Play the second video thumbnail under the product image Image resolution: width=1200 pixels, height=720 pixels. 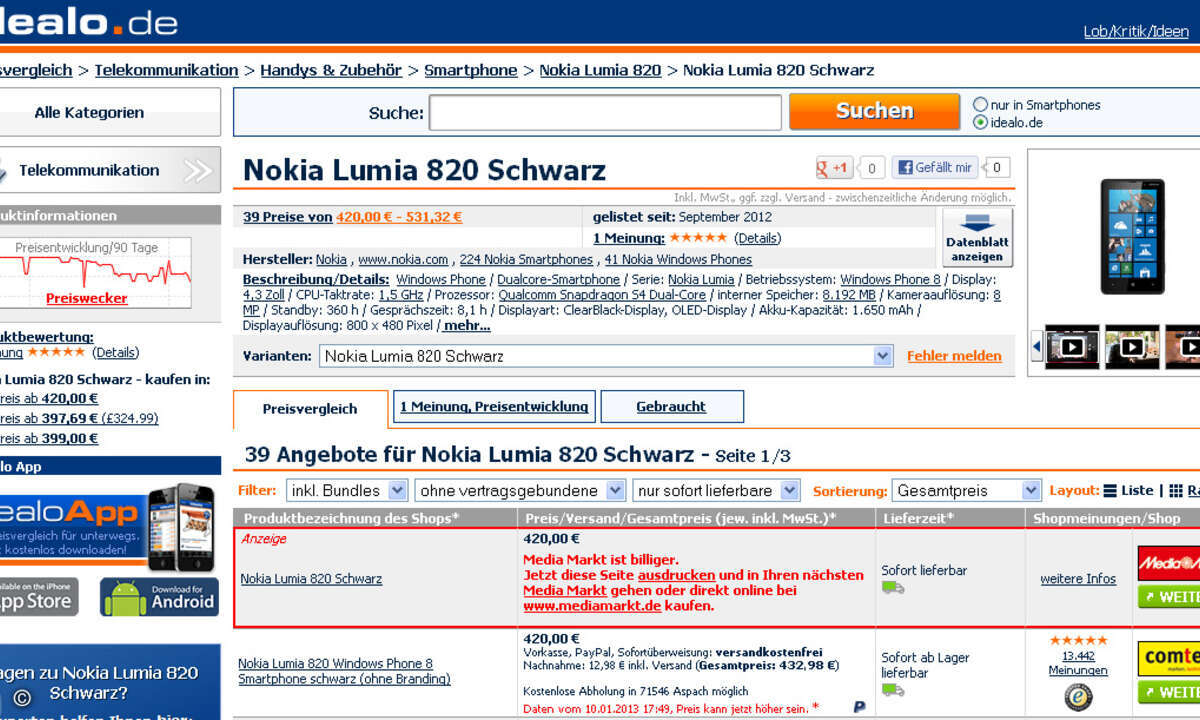(x=1132, y=347)
